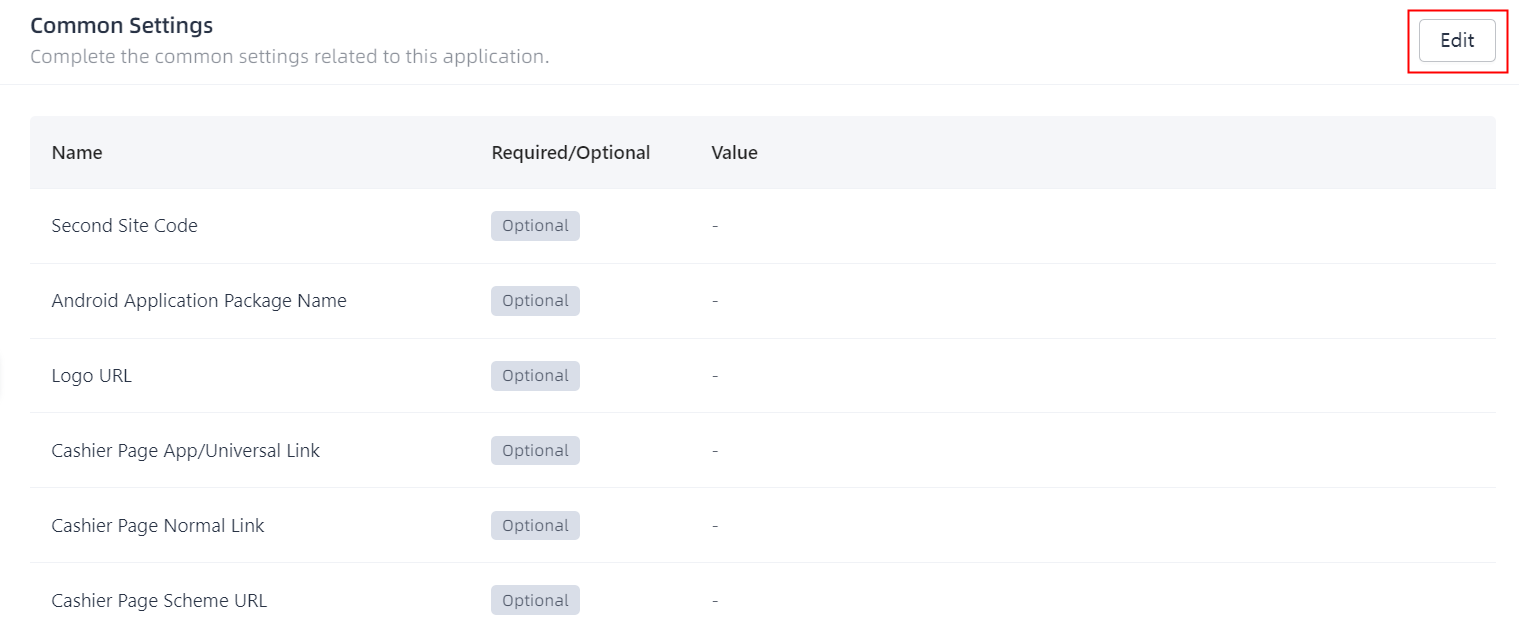Click the Value column header
The width and height of the screenshot is (1519, 632).
pyautogui.click(x=734, y=153)
